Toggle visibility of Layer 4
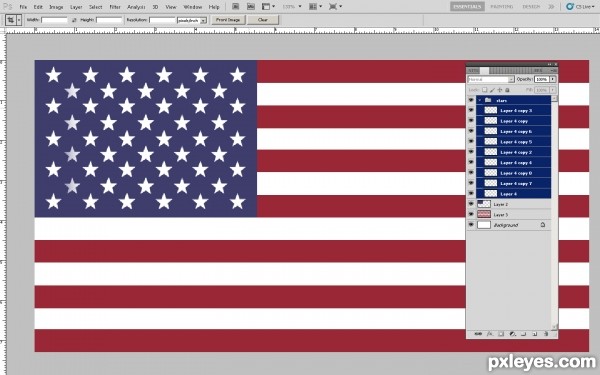 click(471, 194)
